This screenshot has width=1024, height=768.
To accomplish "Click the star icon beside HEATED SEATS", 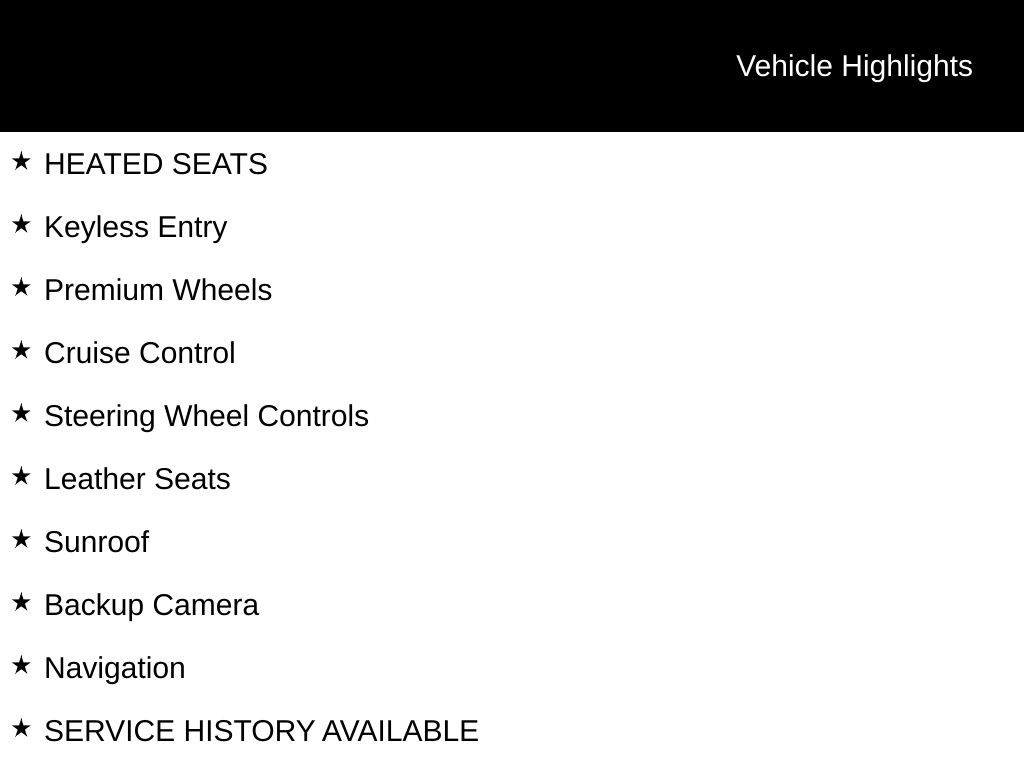I will 21,161.
